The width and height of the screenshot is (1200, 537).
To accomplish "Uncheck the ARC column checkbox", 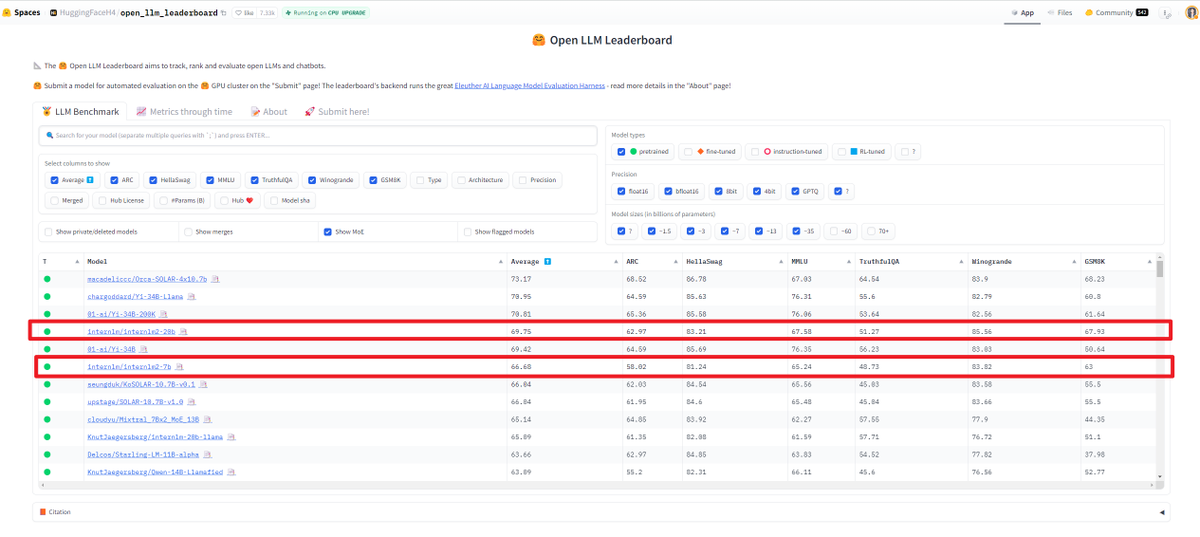I will [113, 180].
